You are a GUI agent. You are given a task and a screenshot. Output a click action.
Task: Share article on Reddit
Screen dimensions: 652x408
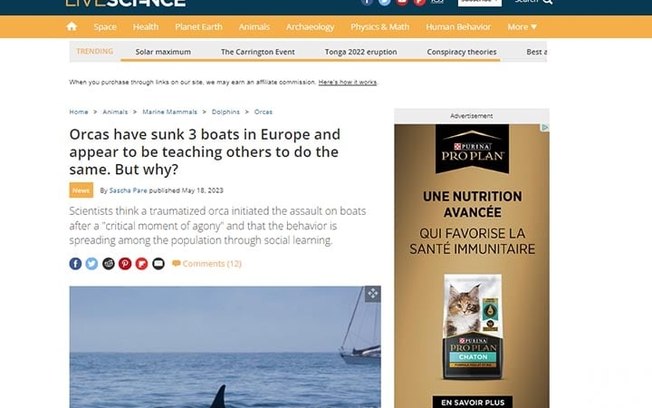pyautogui.click(x=109, y=264)
